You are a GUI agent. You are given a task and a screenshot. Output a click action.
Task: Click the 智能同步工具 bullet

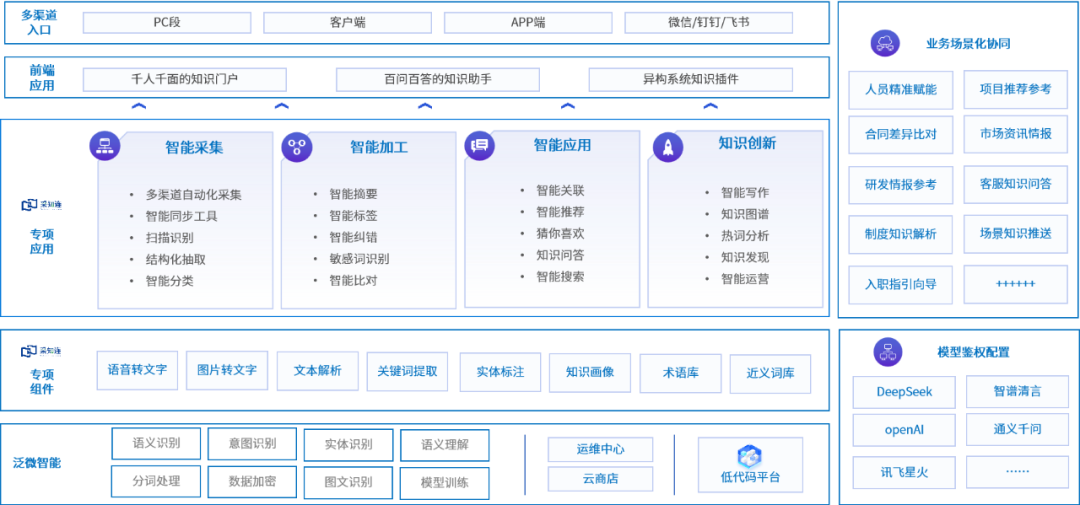click(181, 216)
